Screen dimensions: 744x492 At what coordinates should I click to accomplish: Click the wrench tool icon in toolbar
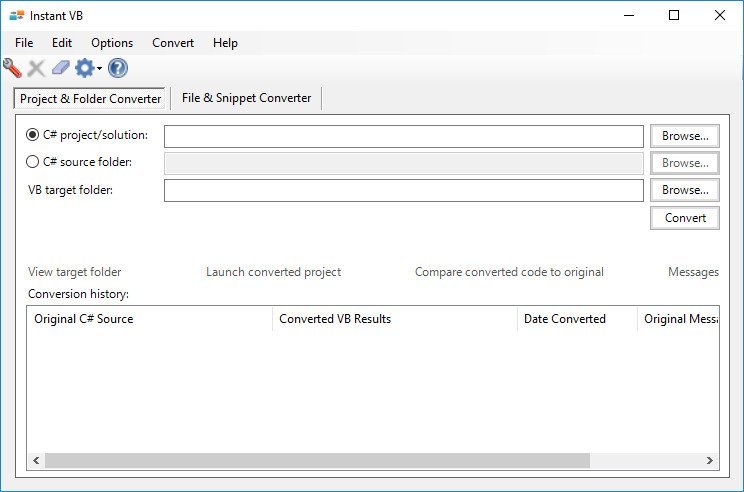(12, 68)
